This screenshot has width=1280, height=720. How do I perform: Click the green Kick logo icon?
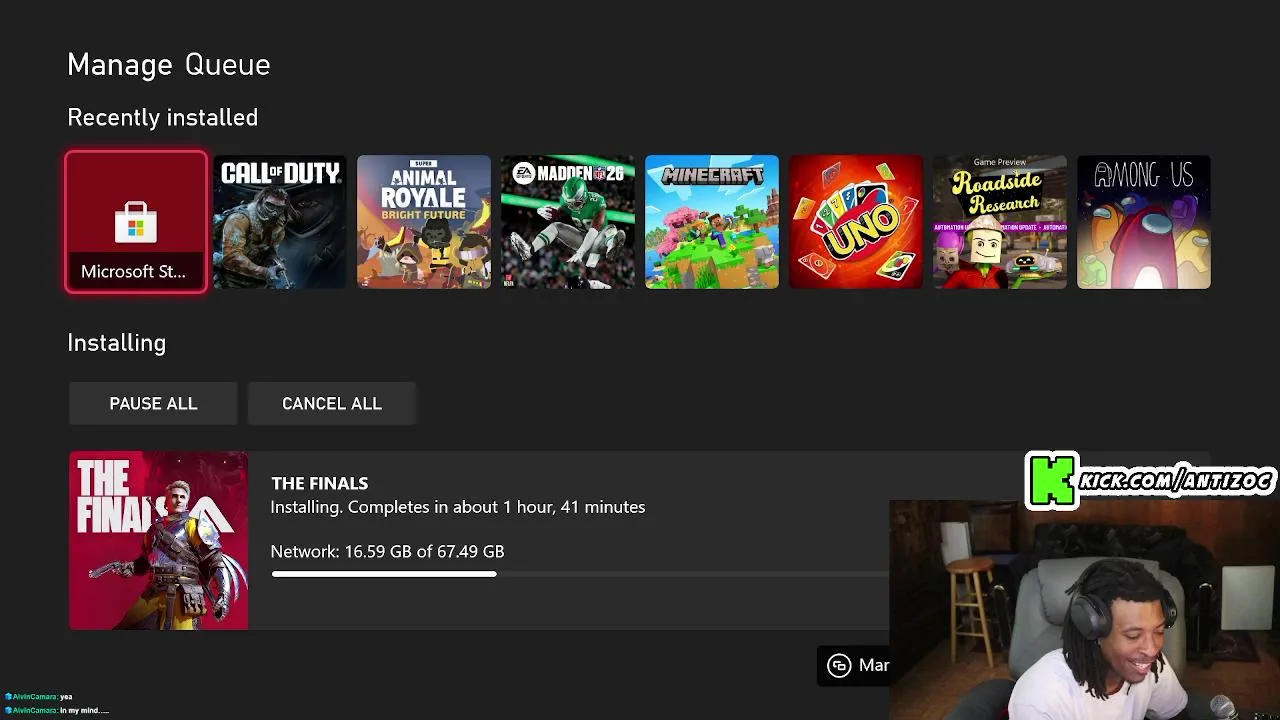1052,481
